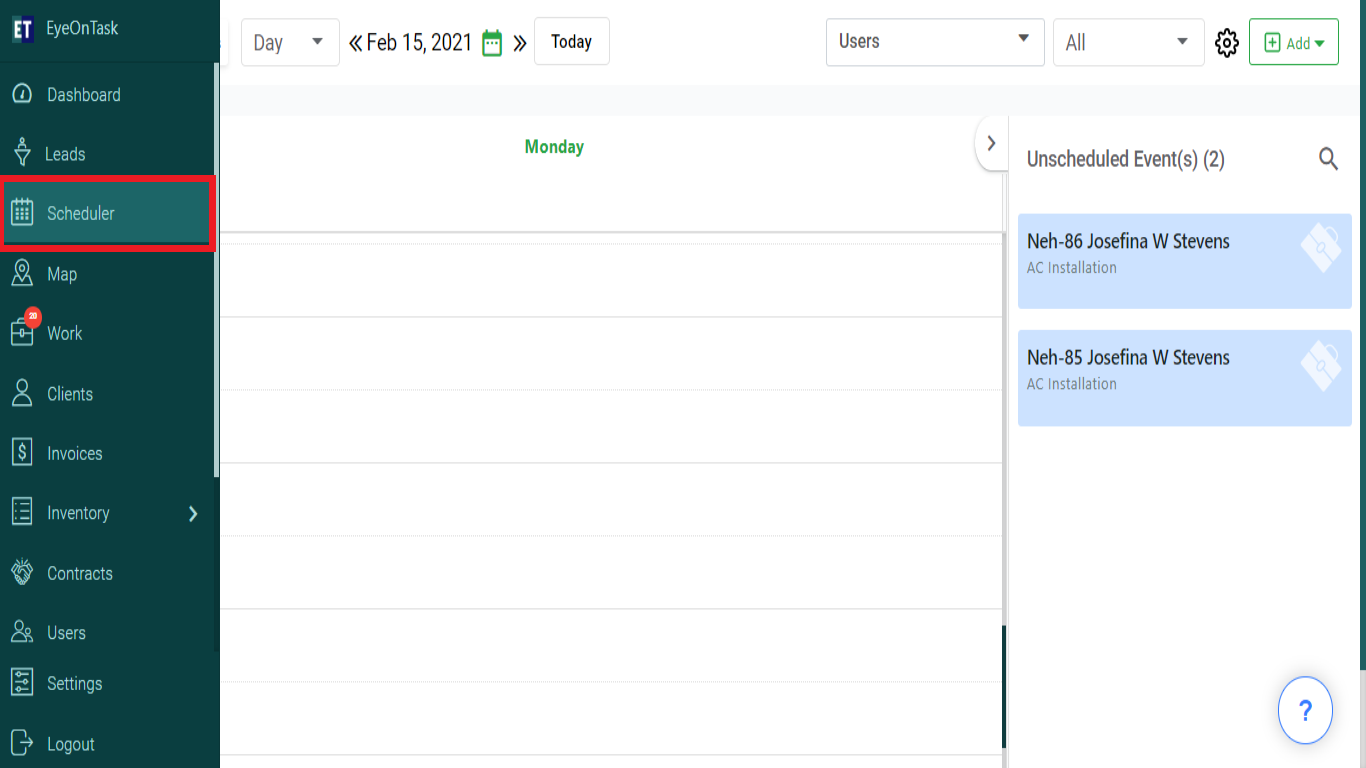Click the Monday column header
The height and width of the screenshot is (768, 1366).
(x=554, y=147)
